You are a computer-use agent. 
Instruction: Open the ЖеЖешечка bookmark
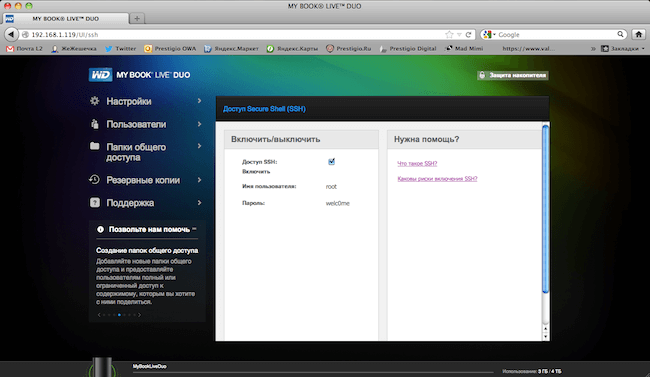point(74,49)
